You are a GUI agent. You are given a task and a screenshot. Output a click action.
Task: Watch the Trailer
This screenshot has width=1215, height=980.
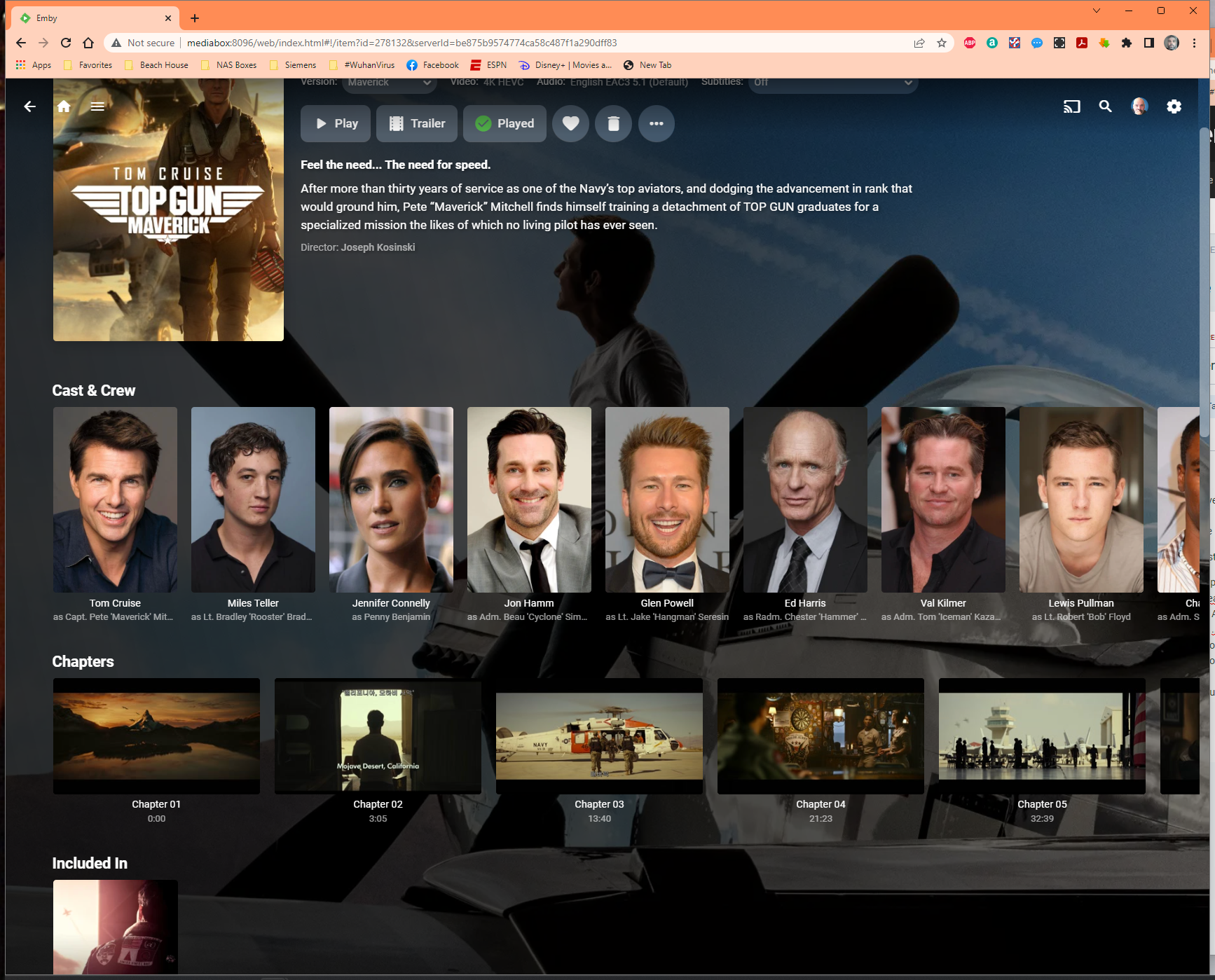[x=417, y=124]
